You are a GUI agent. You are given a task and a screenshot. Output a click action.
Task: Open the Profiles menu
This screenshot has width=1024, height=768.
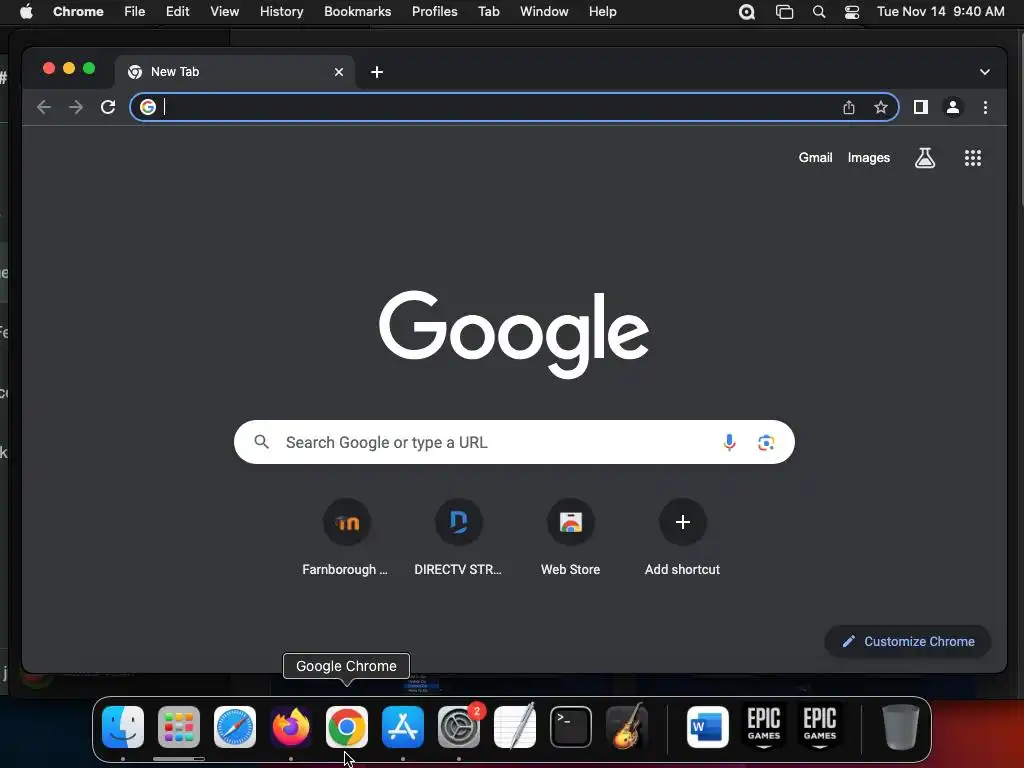click(434, 12)
